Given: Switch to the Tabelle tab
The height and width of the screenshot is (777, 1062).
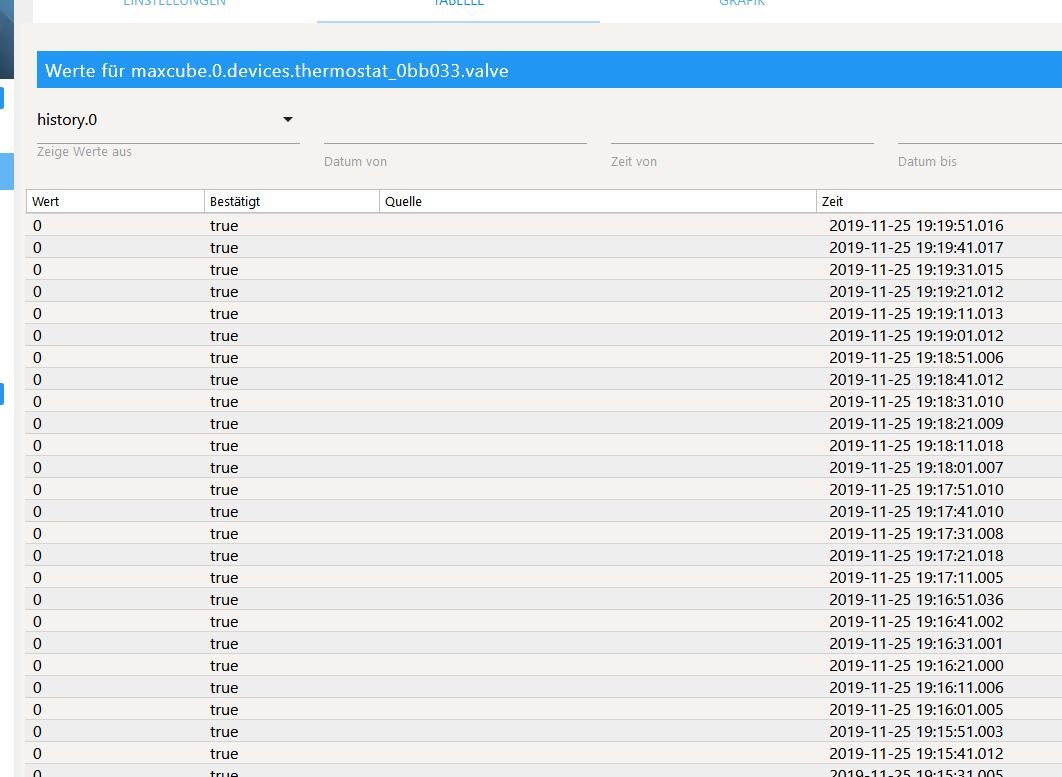Looking at the screenshot, I should tap(459, 3).
